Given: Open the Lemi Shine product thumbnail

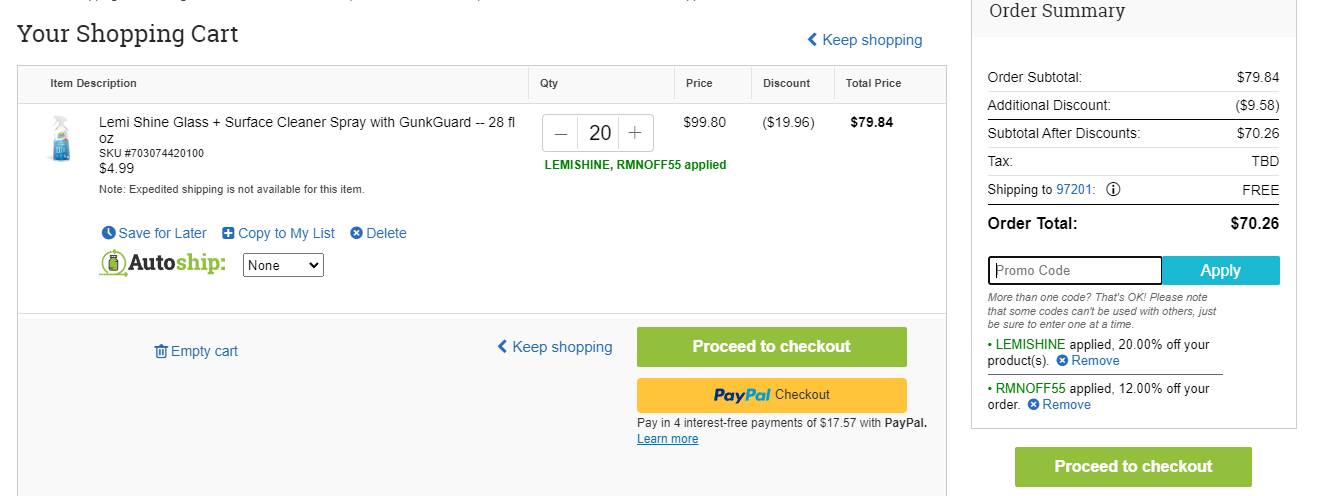Looking at the screenshot, I should point(60,138).
